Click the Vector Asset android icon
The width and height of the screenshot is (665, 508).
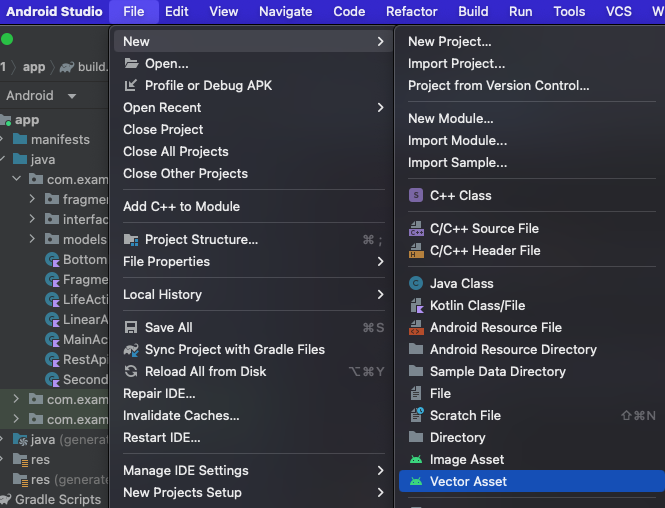[416, 481]
